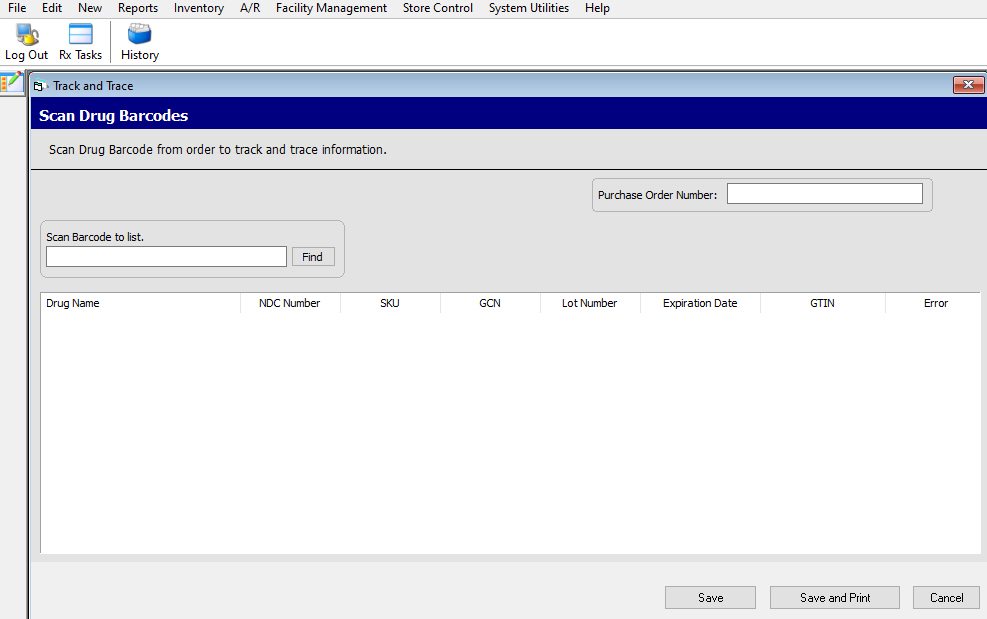The image size is (987, 619).
Task: Focus the Purchase Order Number field
Action: [824, 194]
